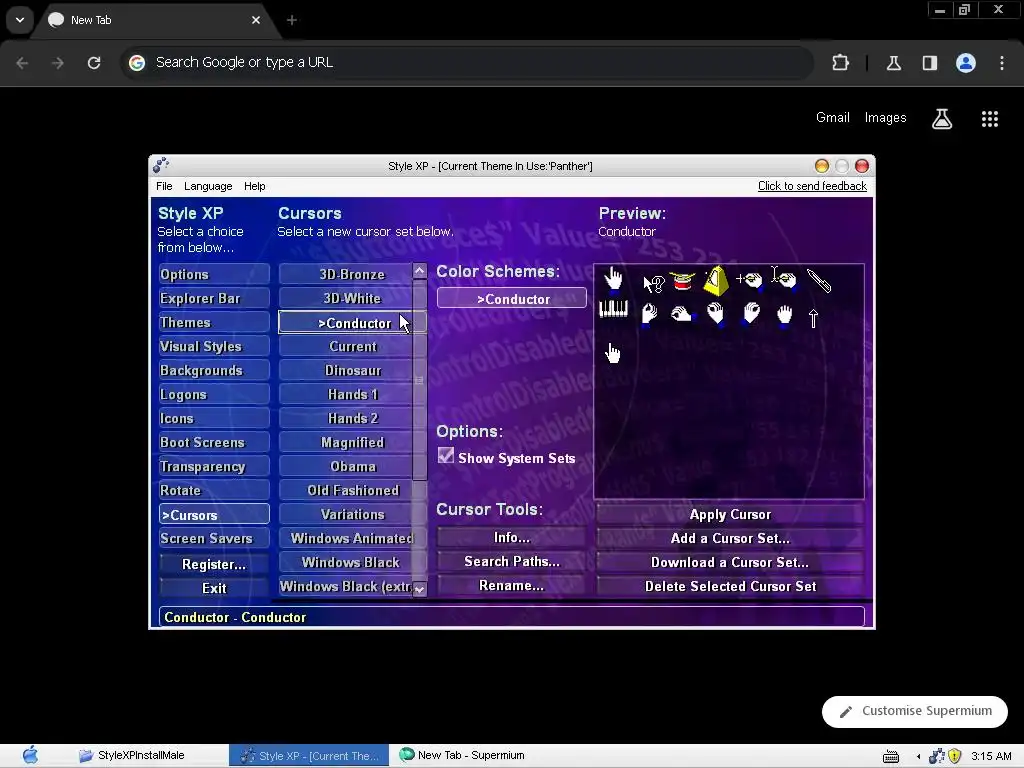The height and width of the screenshot is (768, 1024).
Task: Click the Register button
Action: [x=214, y=564]
